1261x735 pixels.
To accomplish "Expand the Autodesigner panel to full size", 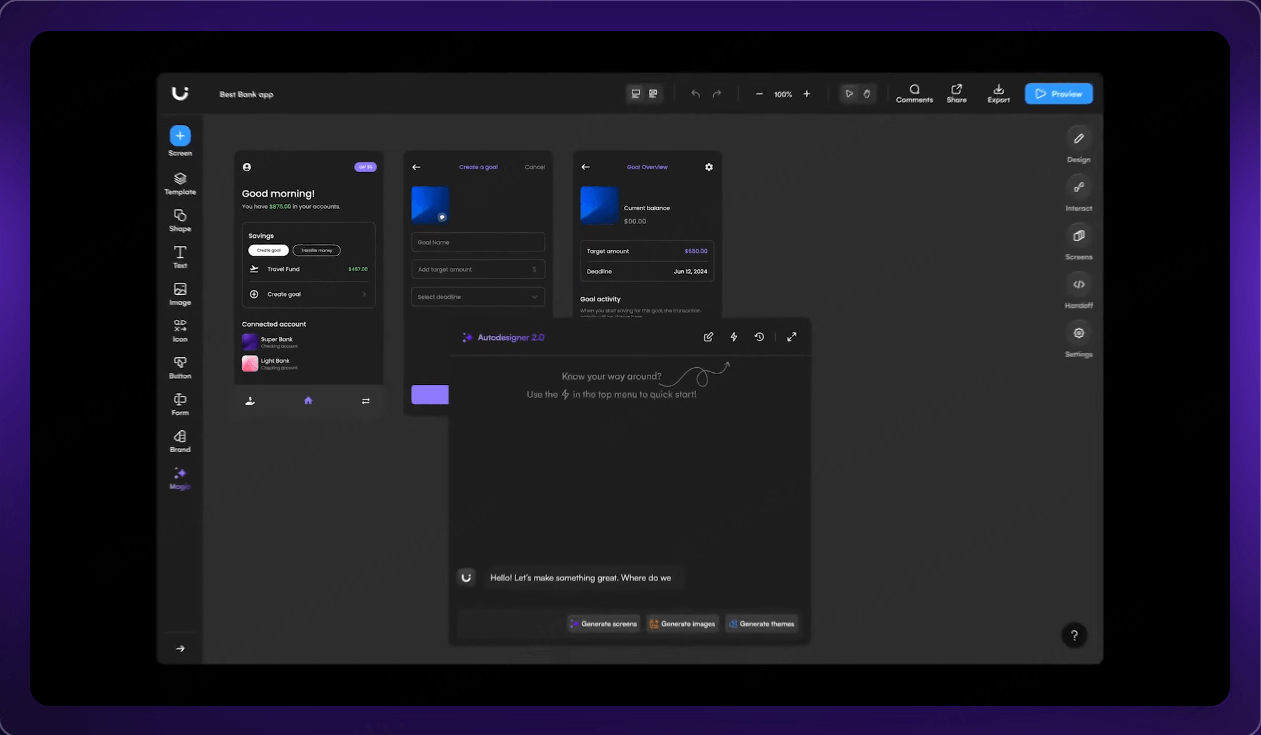I will (x=792, y=337).
